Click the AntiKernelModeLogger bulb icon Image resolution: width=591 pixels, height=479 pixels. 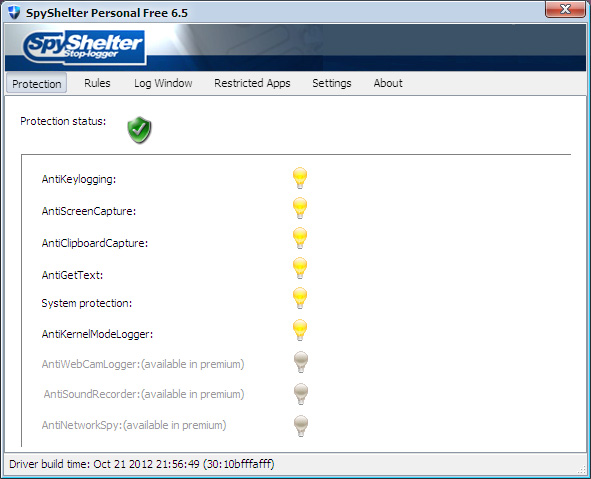click(x=300, y=330)
